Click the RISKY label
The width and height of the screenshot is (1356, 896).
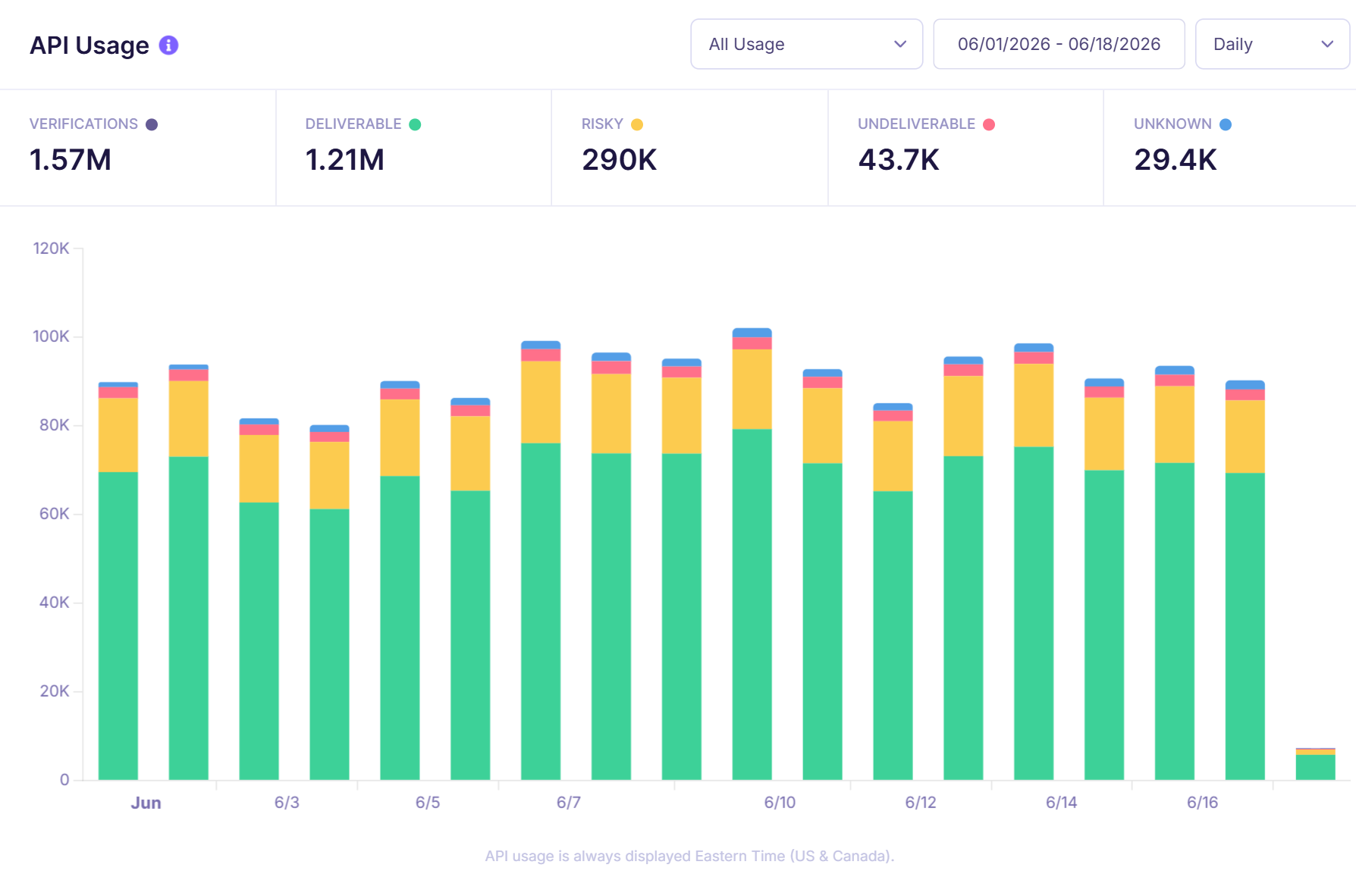(x=602, y=124)
